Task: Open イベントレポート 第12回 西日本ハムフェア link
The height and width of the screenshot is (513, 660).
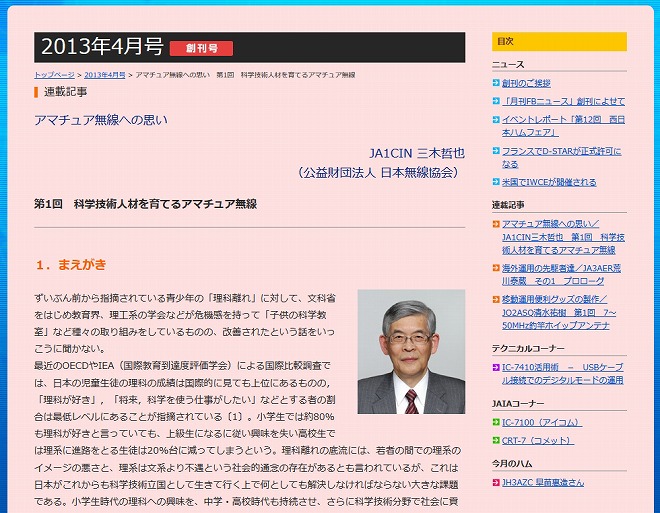Action: [563, 126]
